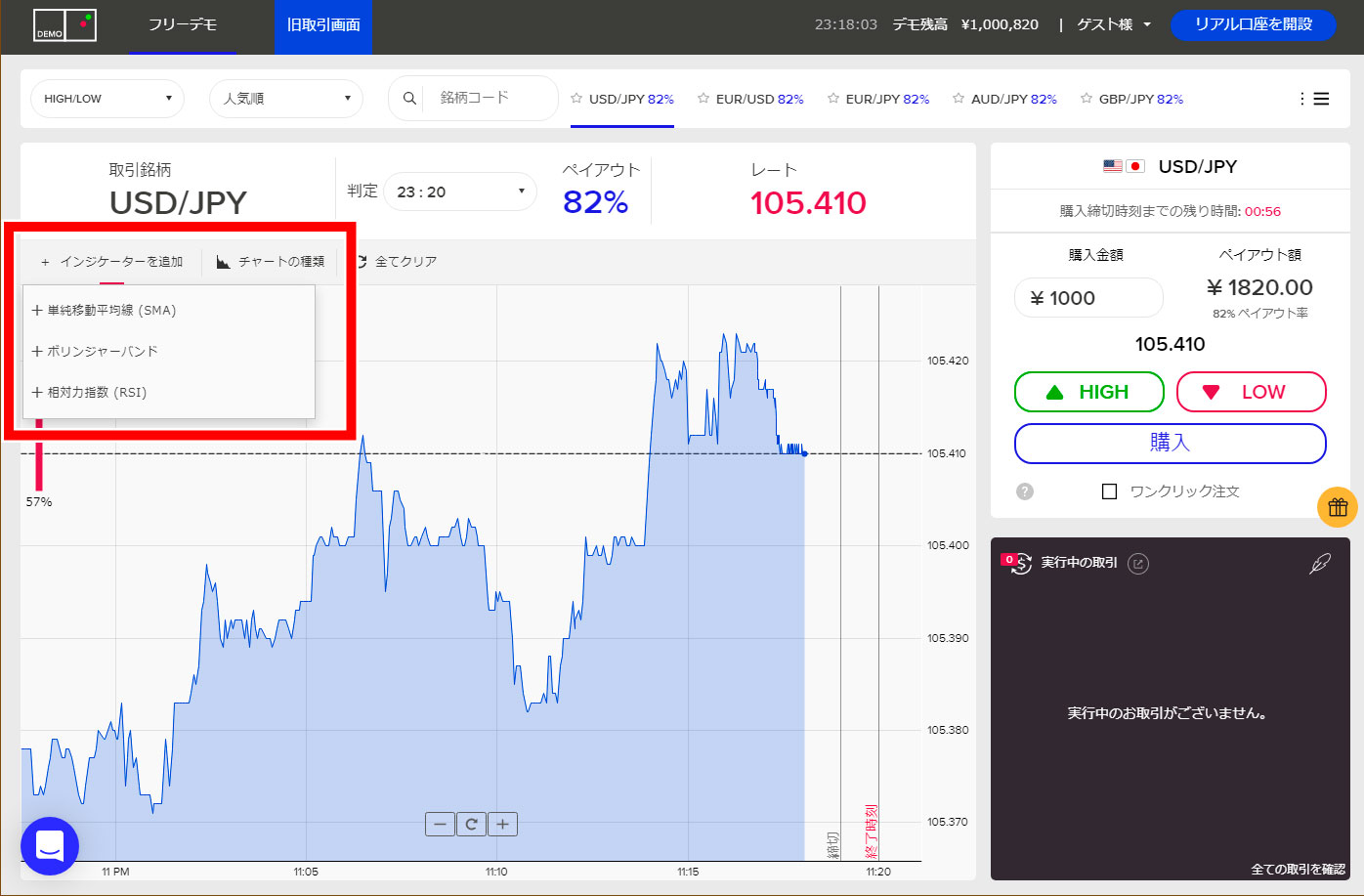Open HIGH/LOW trade type dropdown
Image resolution: width=1364 pixels, height=896 pixels.
point(107,99)
